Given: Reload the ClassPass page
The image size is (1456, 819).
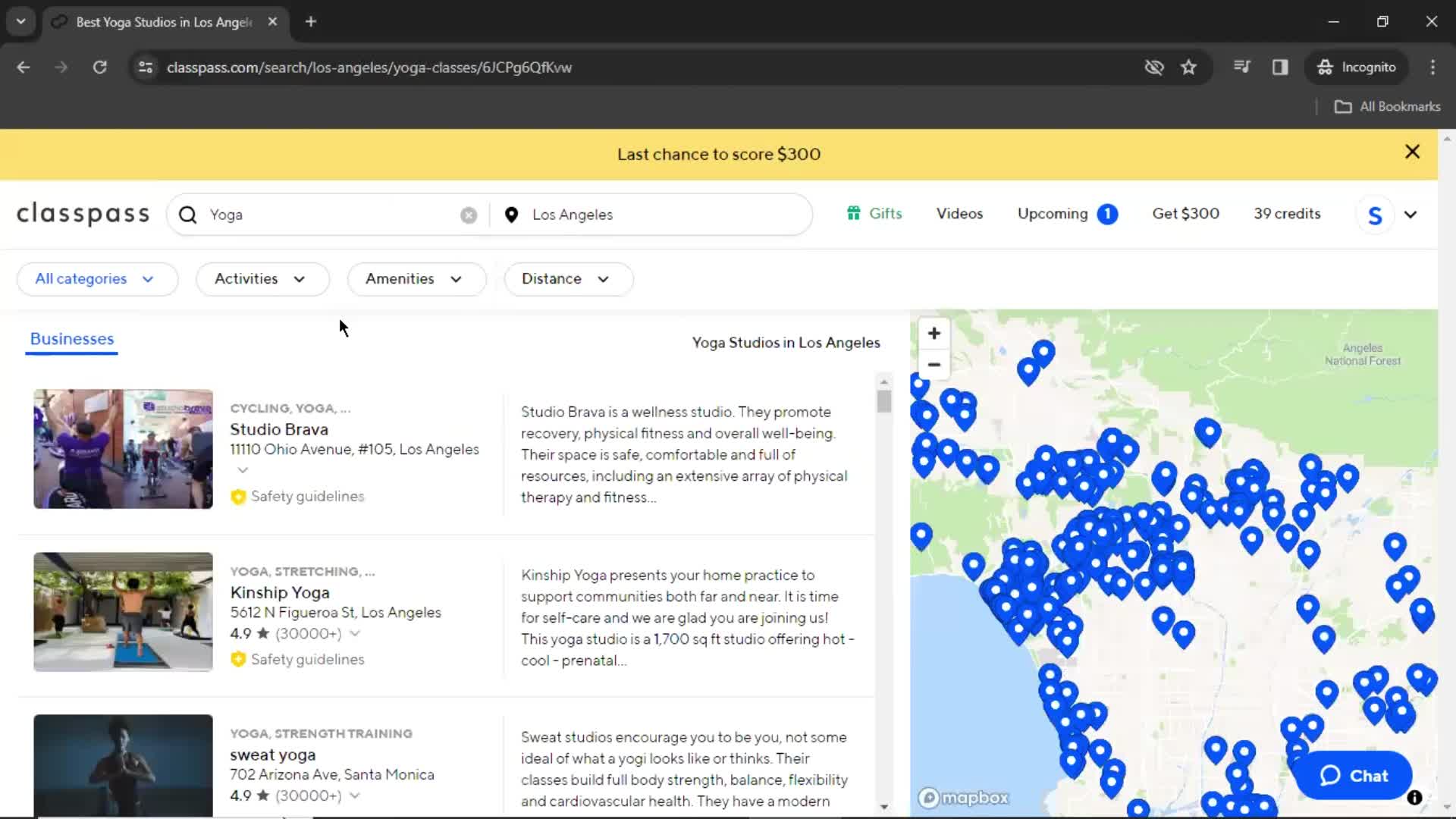Looking at the screenshot, I should coord(99,67).
